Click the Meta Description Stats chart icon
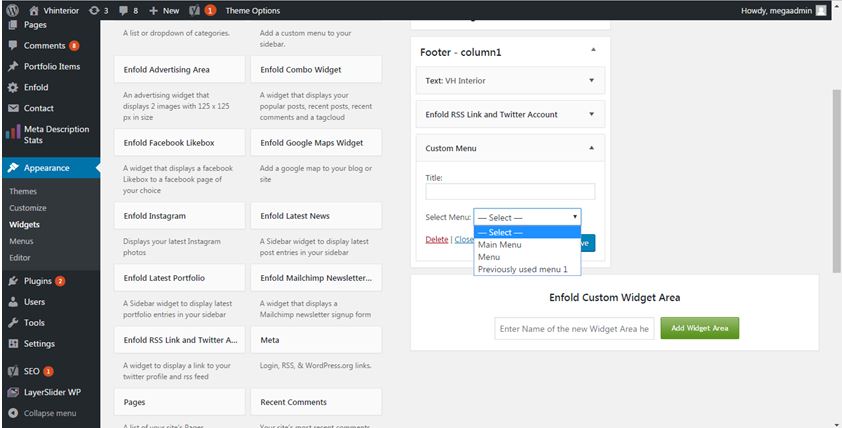842x428 pixels. (x=13, y=132)
